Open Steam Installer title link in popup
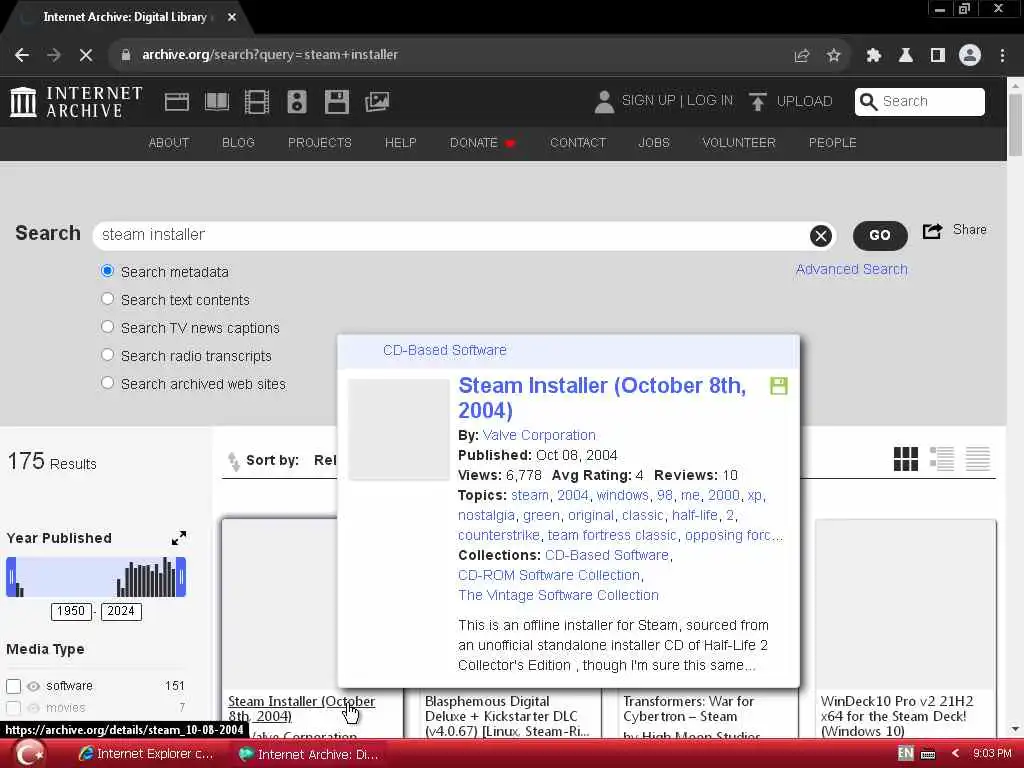This screenshot has height=768, width=1024. click(601, 398)
